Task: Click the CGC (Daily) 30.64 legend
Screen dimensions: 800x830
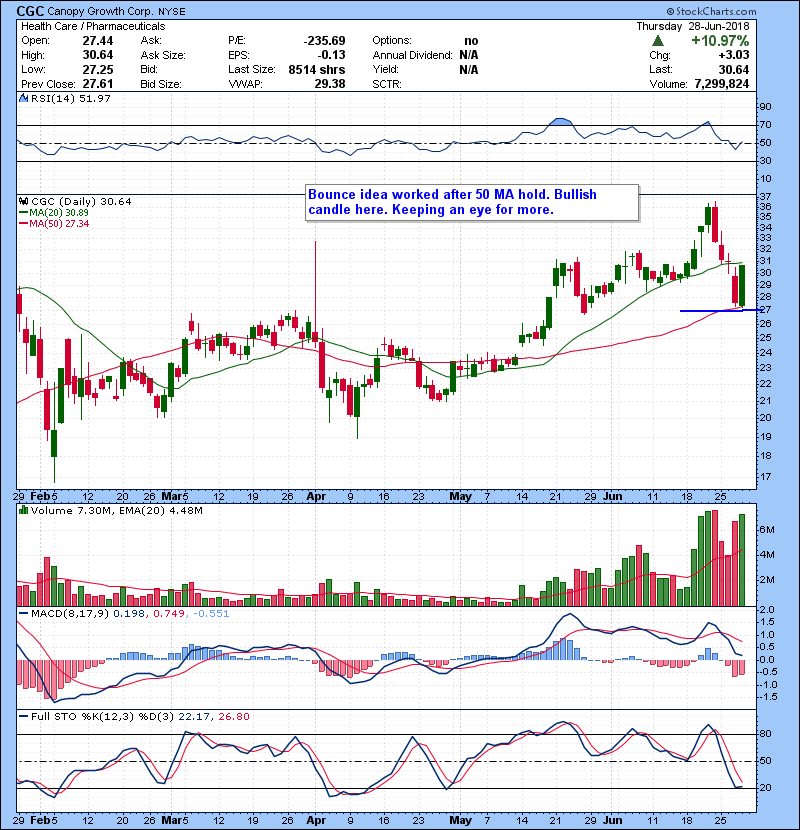Action: click(81, 202)
